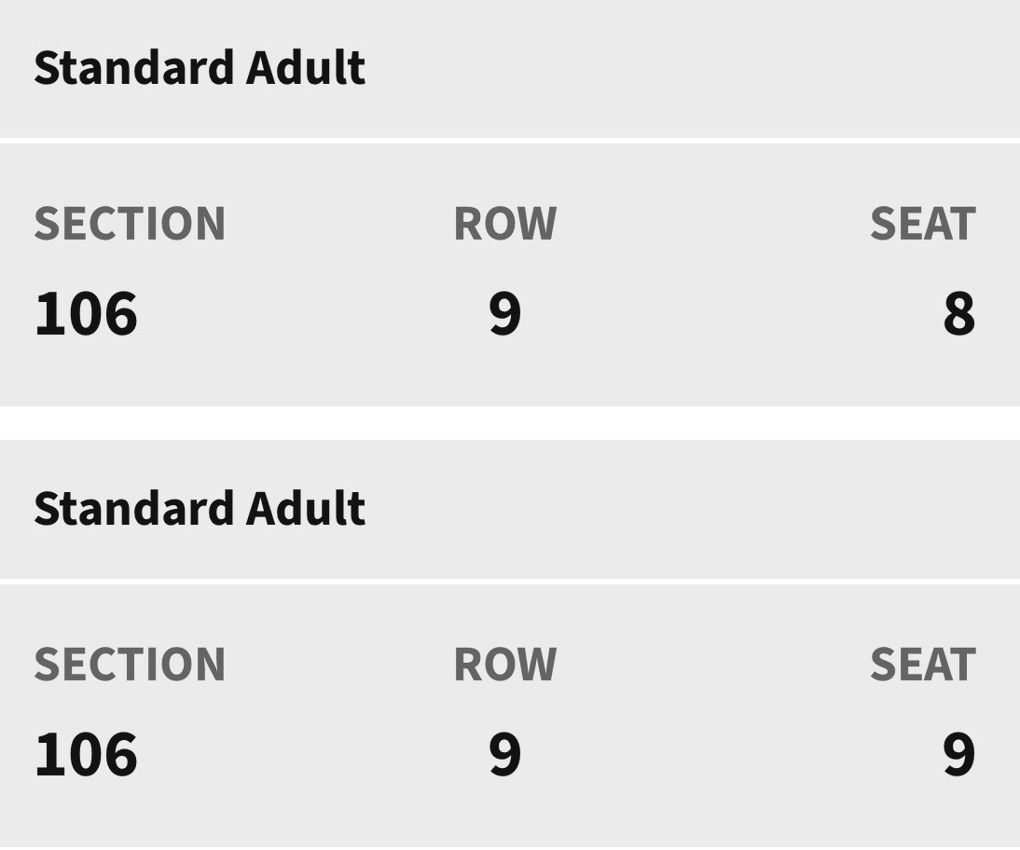Click the white gap separating the two tickets

[510, 423]
